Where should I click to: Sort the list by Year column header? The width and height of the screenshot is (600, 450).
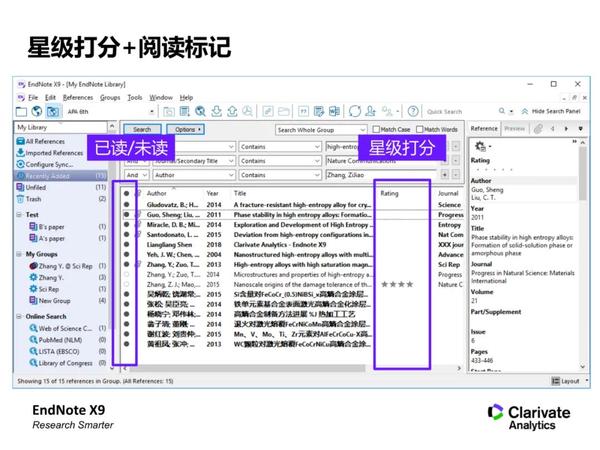(x=212, y=193)
